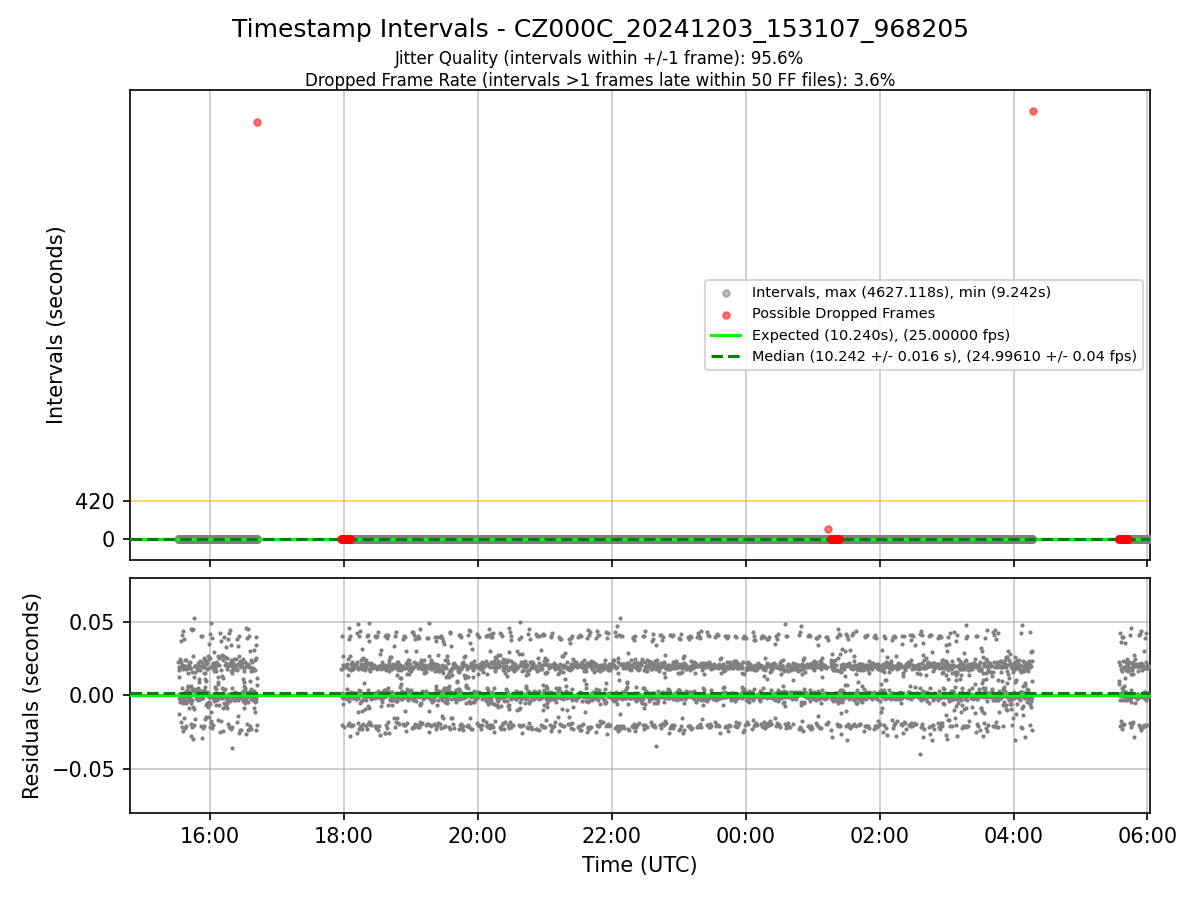Click the red dropped-frame cluster at 18:00

346,539
